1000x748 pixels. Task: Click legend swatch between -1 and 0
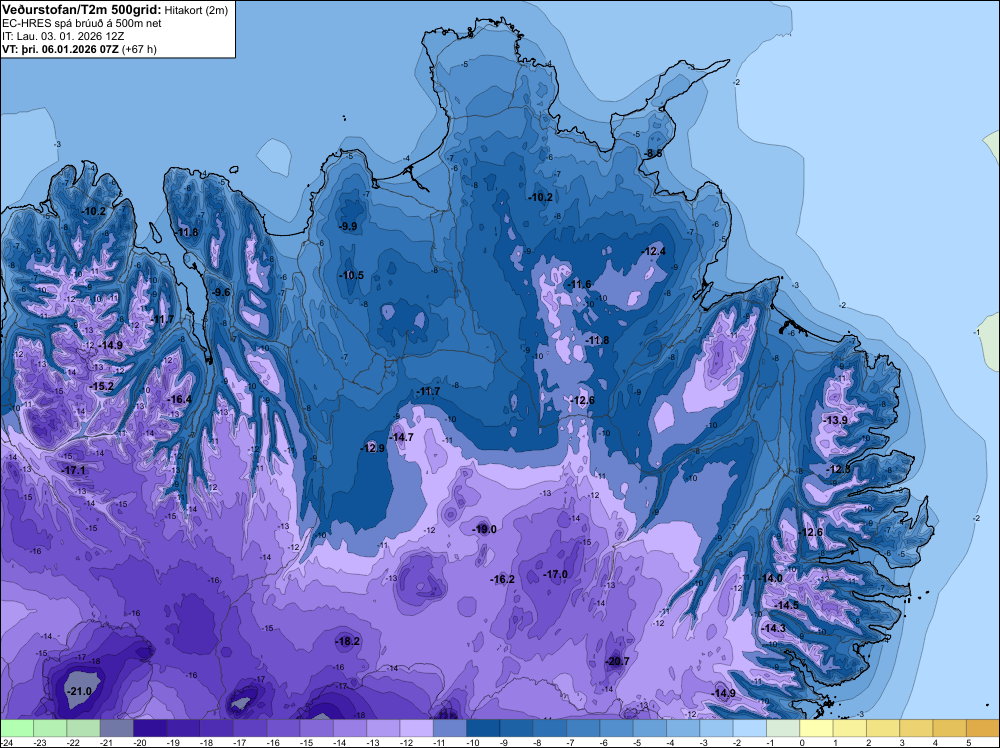point(783,728)
